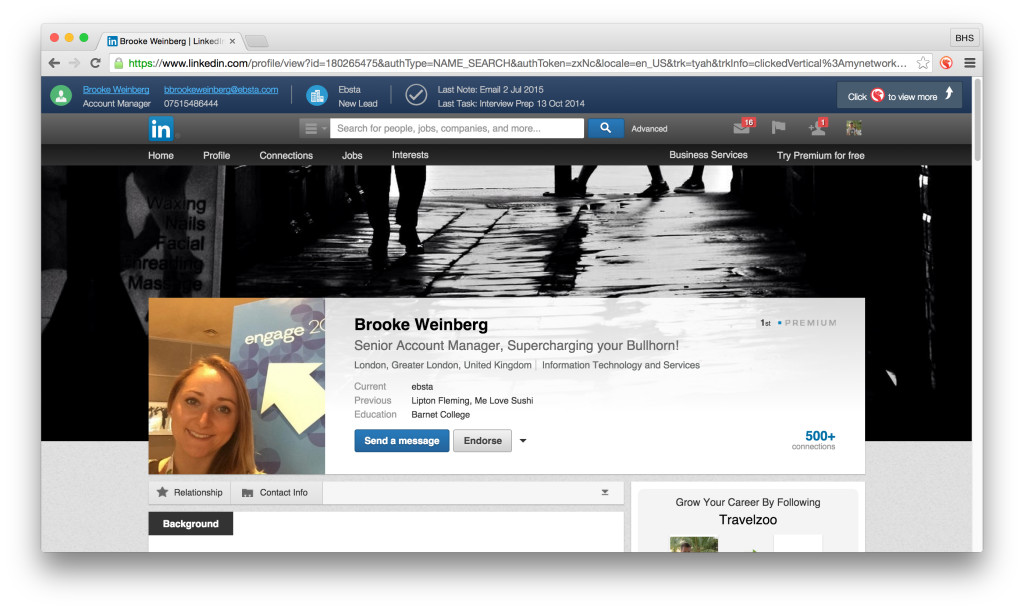This screenshot has height=611, width=1024.
Task: Select the Relationship tab
Action: click(x=190, y=493)
